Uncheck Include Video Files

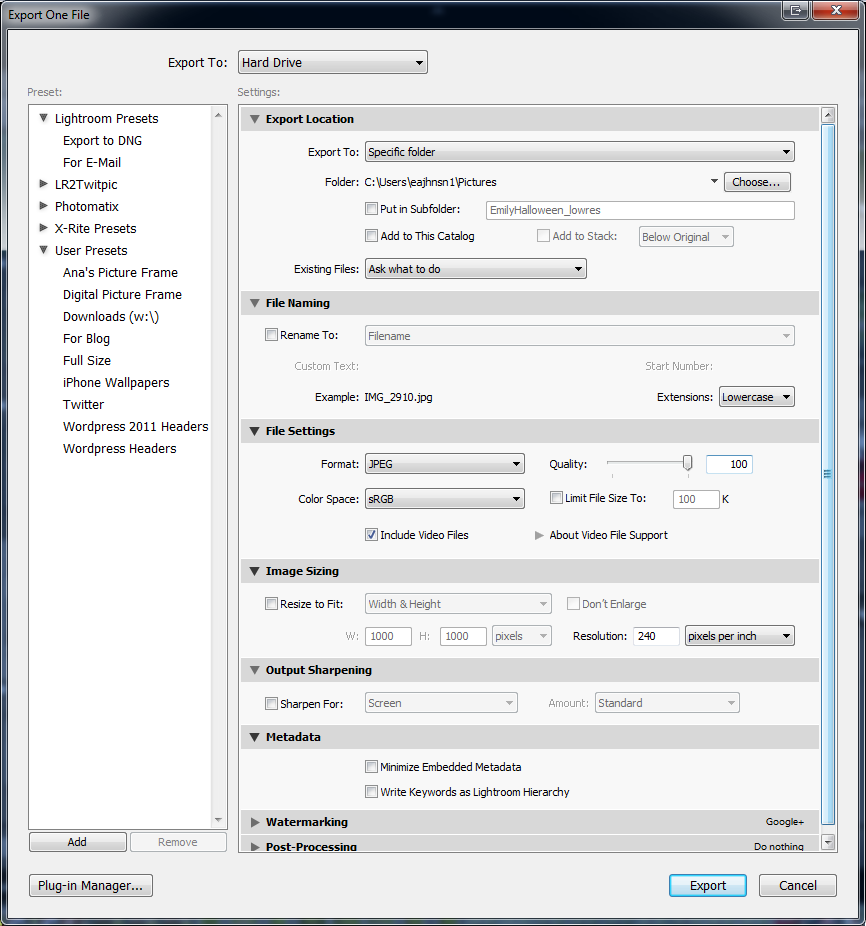[x=372, y=535]
